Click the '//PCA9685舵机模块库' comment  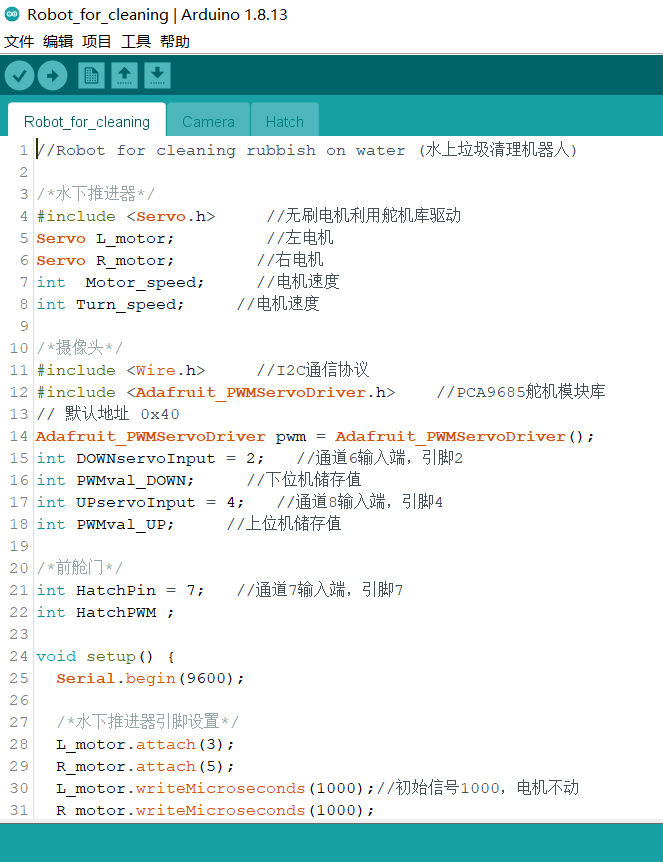point(521,392)
